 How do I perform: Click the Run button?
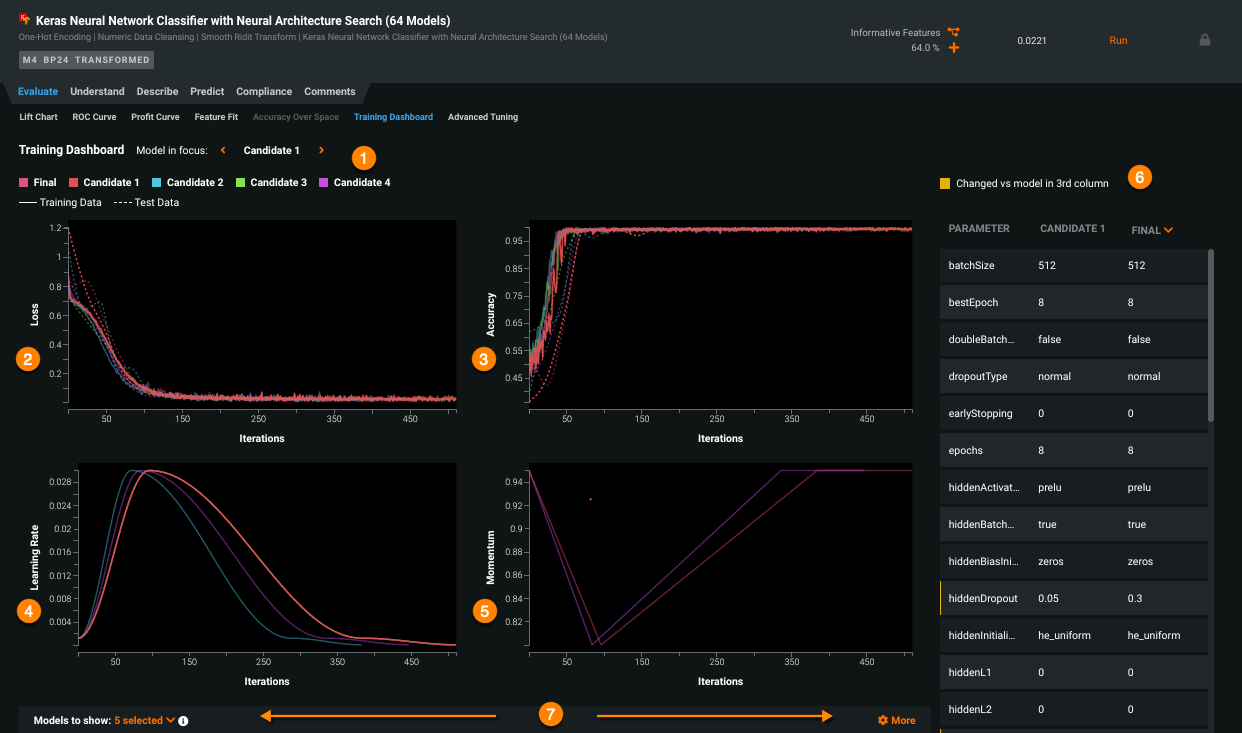click(x=1117, y=40)
